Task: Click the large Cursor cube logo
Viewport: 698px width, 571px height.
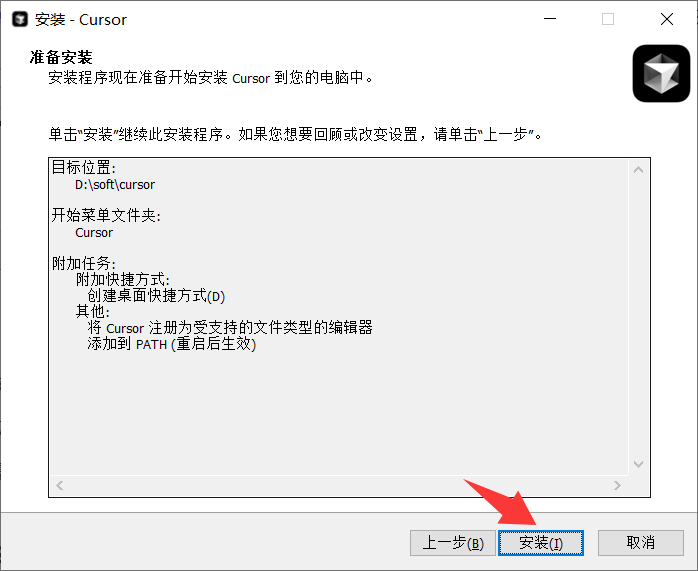Action: [661, 73]
